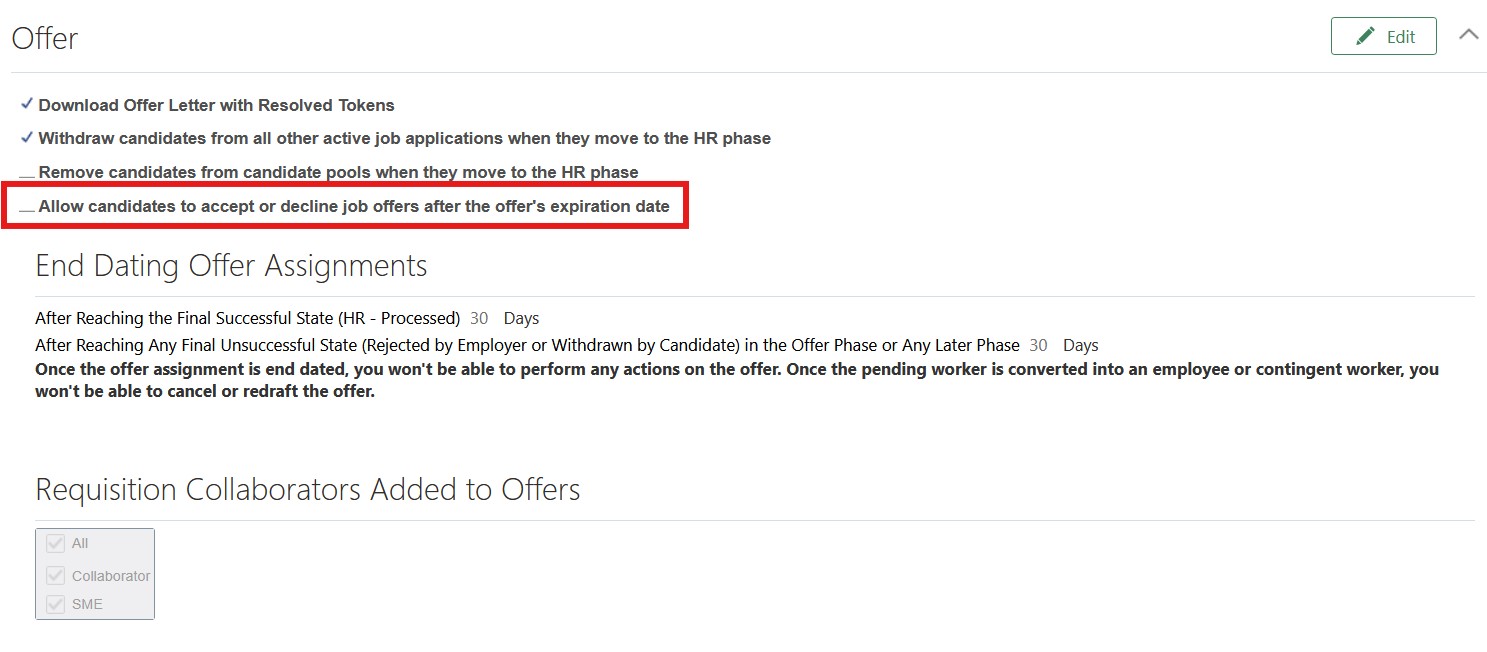The image size is (1487, 652).
Task: Select the highlighted Allow candidates to accept or decline text
Action: (x=354, y=207)
